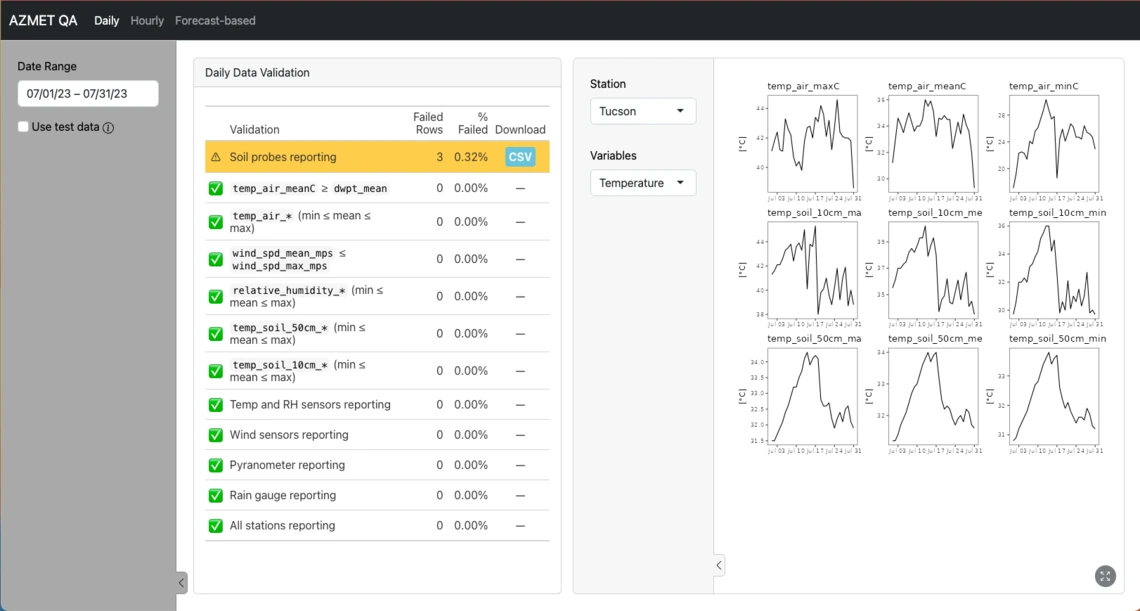Open the Station dropdown showing Tucson
Screen dimensions: 1140x611
point(643,111)
